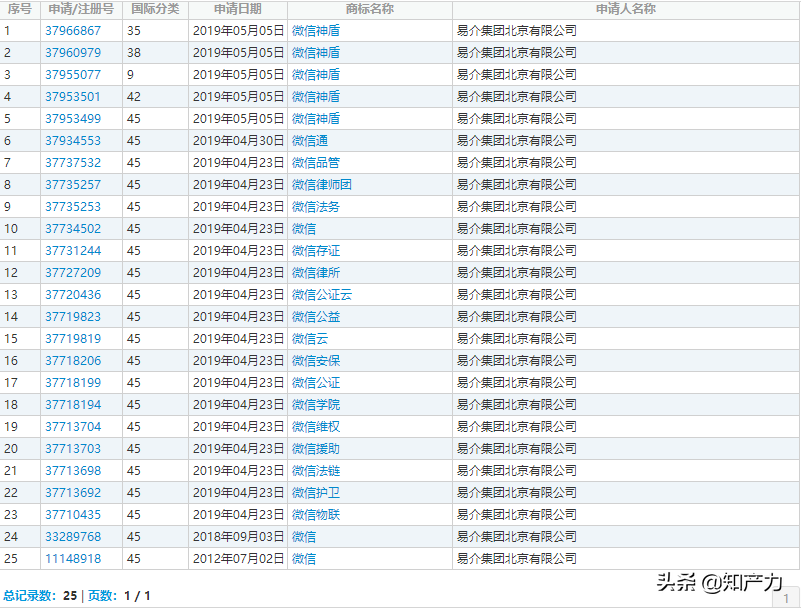Open application number 37955077

pos(73,75)
